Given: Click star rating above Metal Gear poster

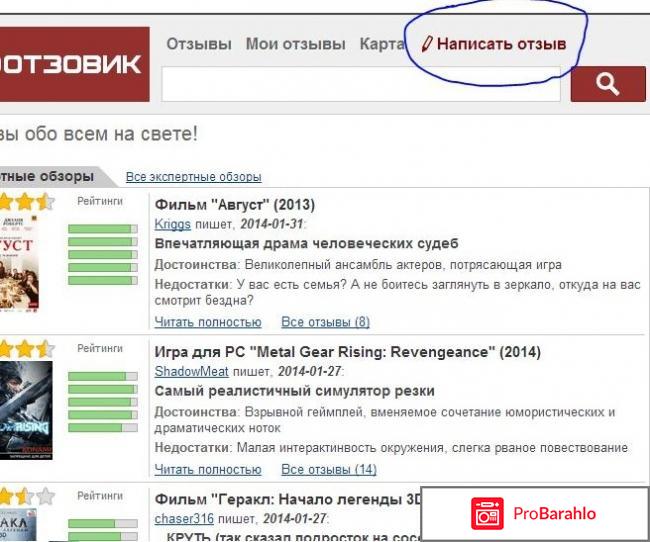Looking at the screenshot, I should click(x=27, y=349).
